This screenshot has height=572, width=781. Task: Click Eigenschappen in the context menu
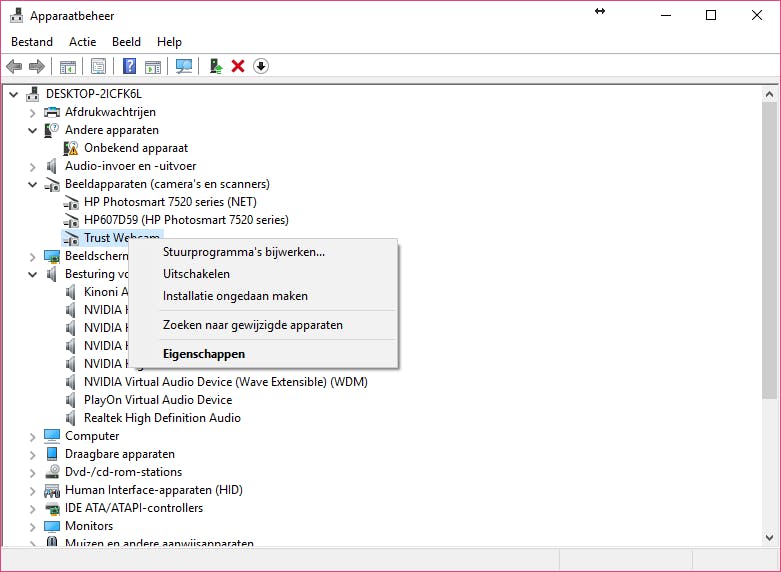tap(203, 353)
